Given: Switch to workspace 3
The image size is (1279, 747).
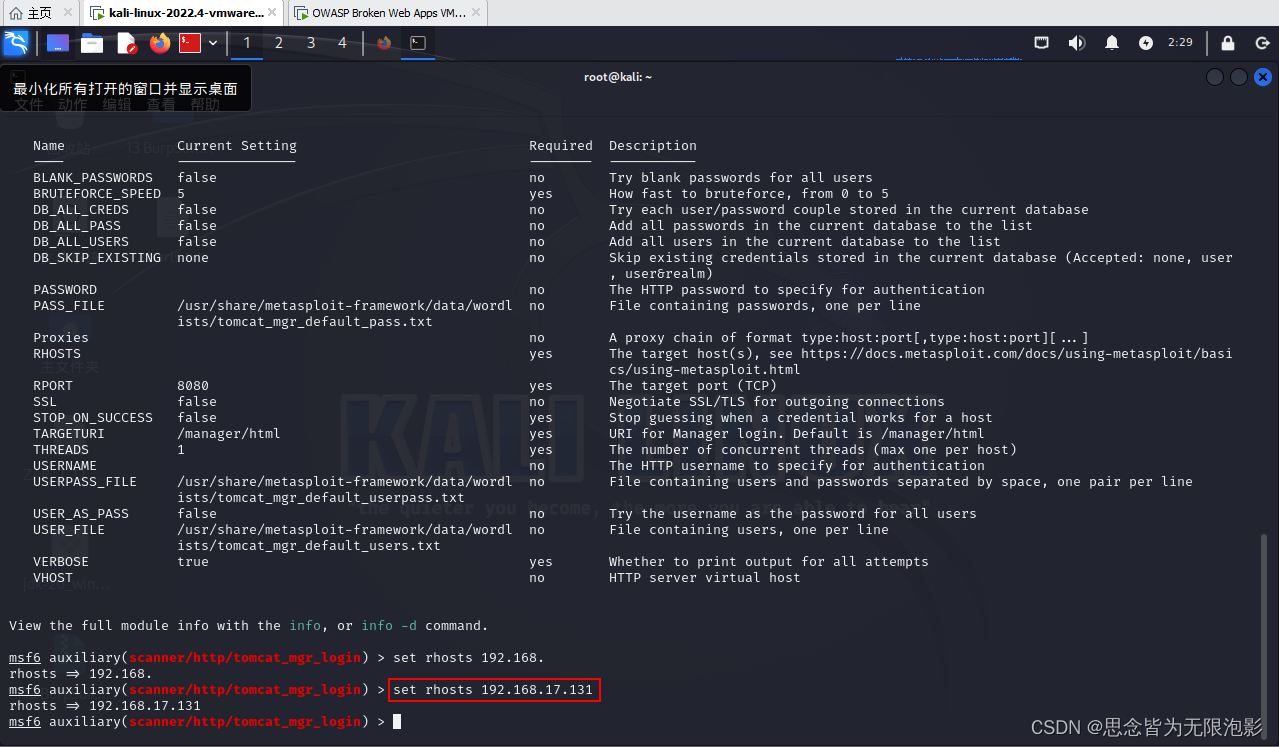Looking at the screenshot, I should pos(310,43).
